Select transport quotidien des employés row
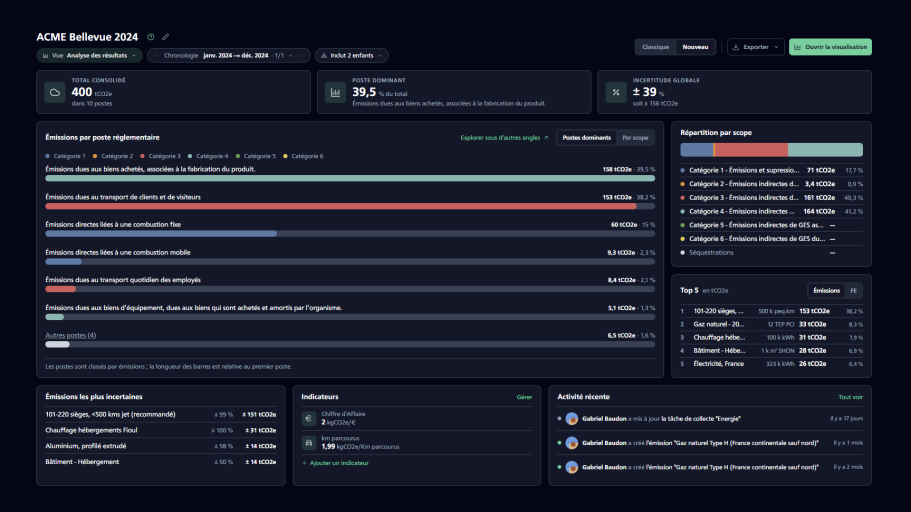 click(x=350, y=284)
